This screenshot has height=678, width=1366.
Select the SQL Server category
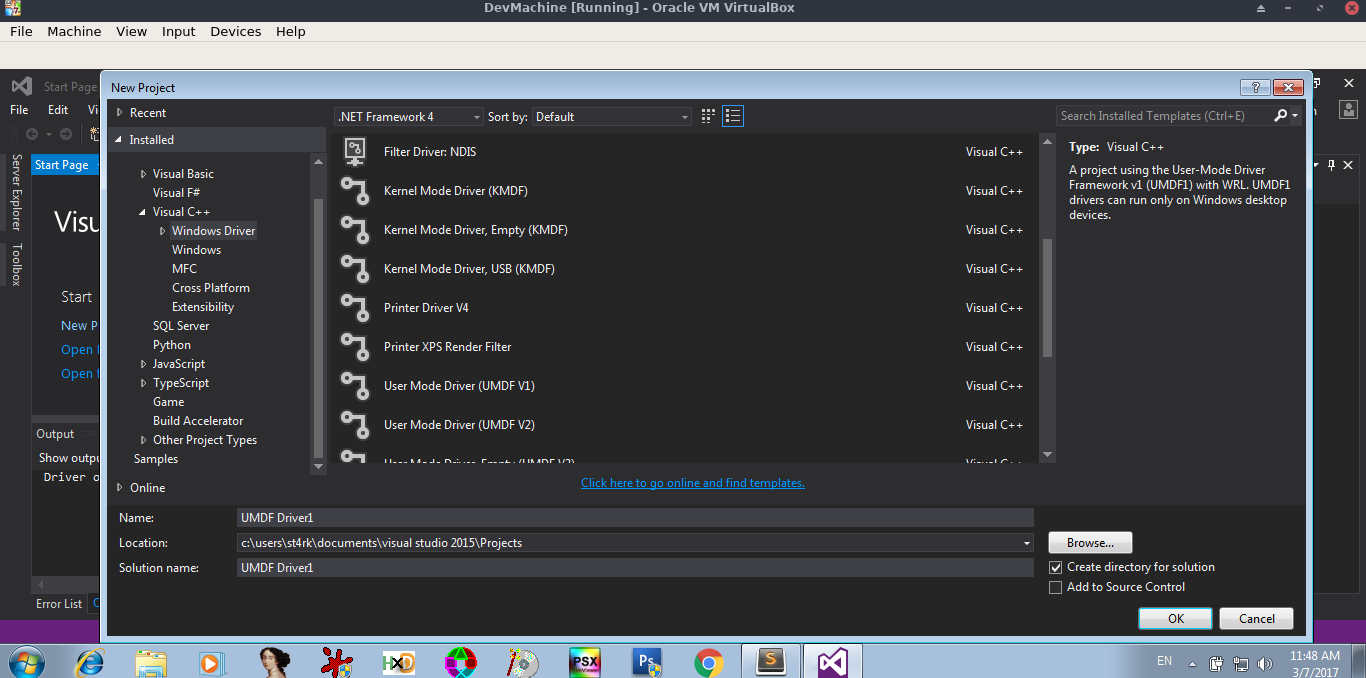[x=181, y=326]
